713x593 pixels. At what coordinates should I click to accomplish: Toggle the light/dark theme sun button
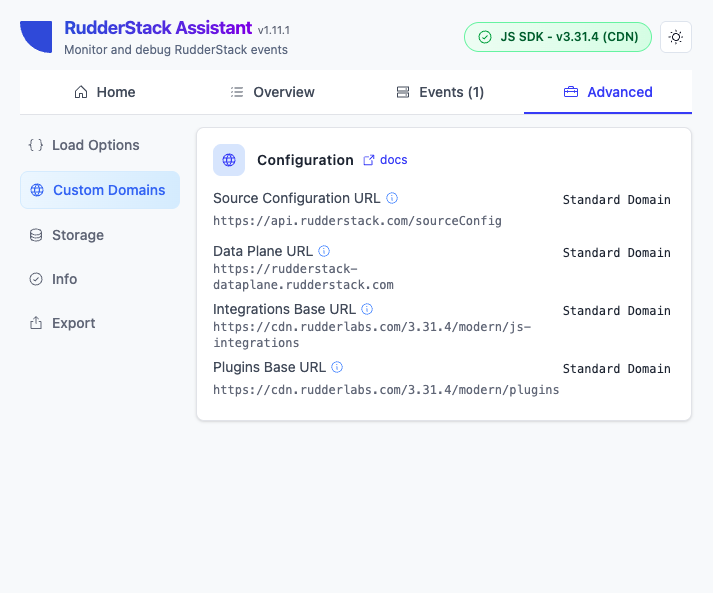[x=676, y=37]
